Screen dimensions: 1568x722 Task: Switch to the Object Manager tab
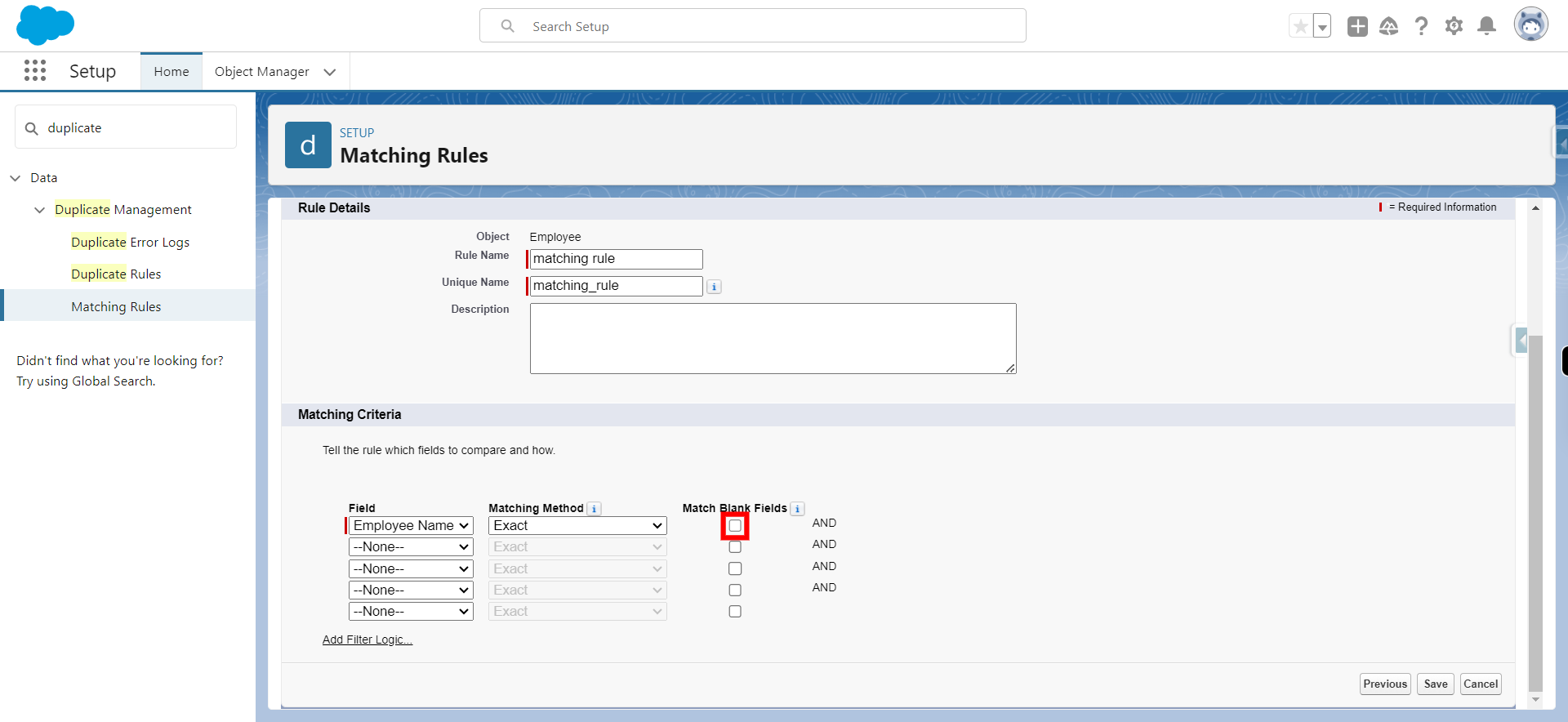(261, 71)
